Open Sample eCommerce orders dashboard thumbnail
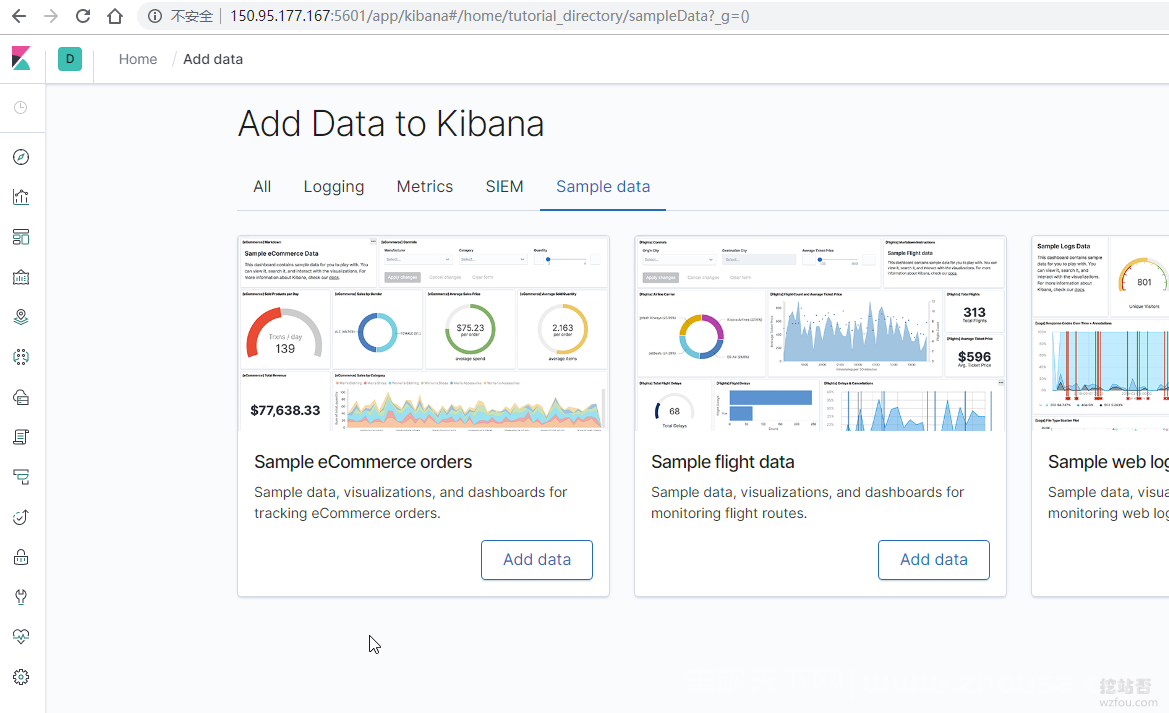 pyautogui.click(x=423, y=333)
